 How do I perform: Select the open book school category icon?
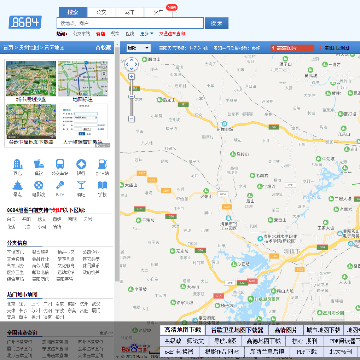tap(102, 185)
